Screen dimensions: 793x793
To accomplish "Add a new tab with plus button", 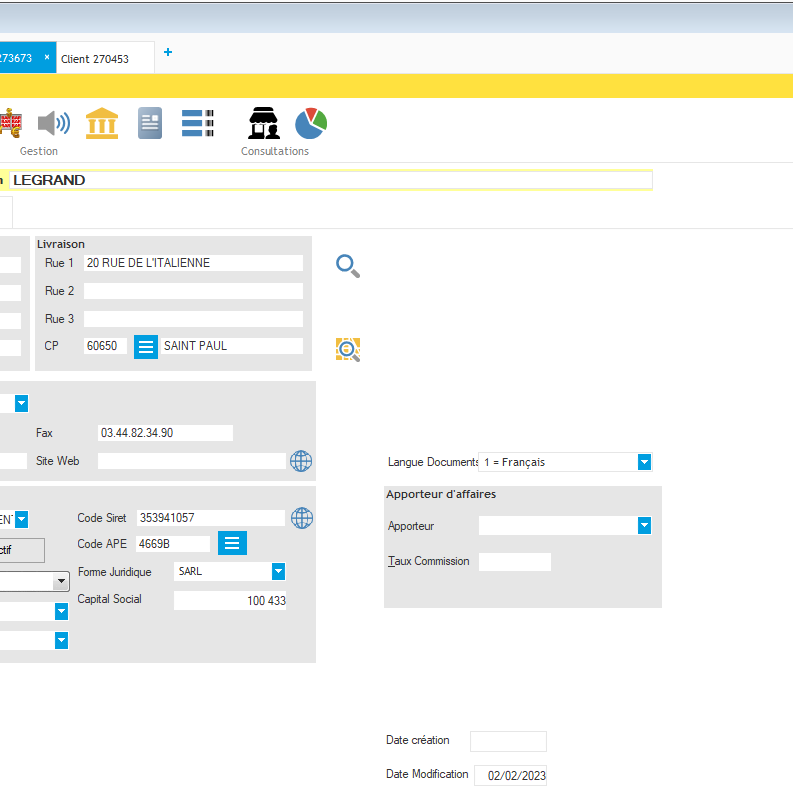I will (x=168, y=53).
